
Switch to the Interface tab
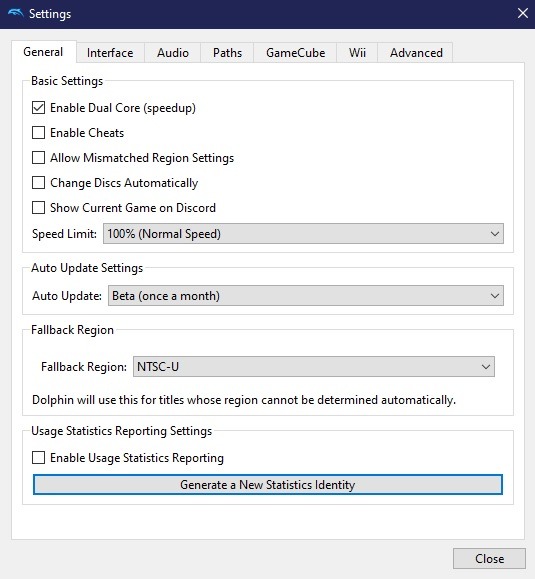pyautogui.click(x=110, y=53)
